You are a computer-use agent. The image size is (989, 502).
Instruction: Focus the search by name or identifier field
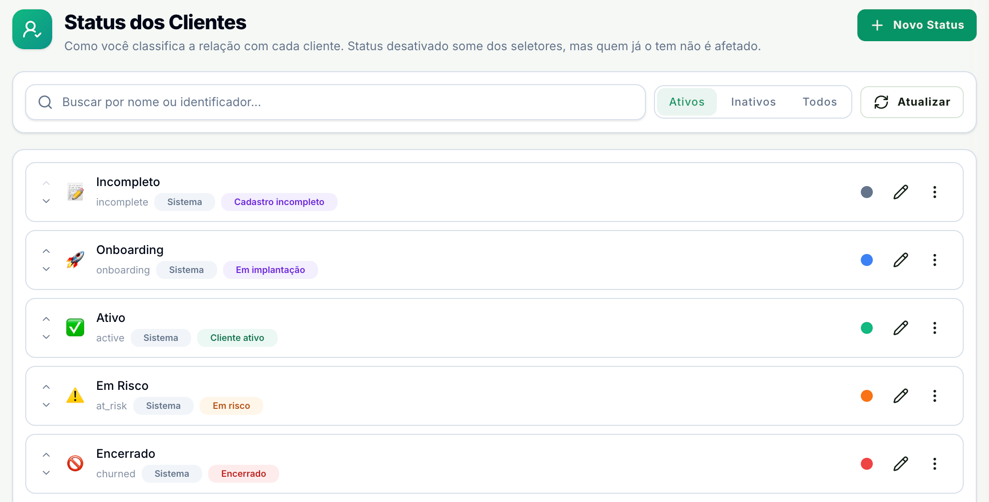pyautogui.click(x=336, y=102)
